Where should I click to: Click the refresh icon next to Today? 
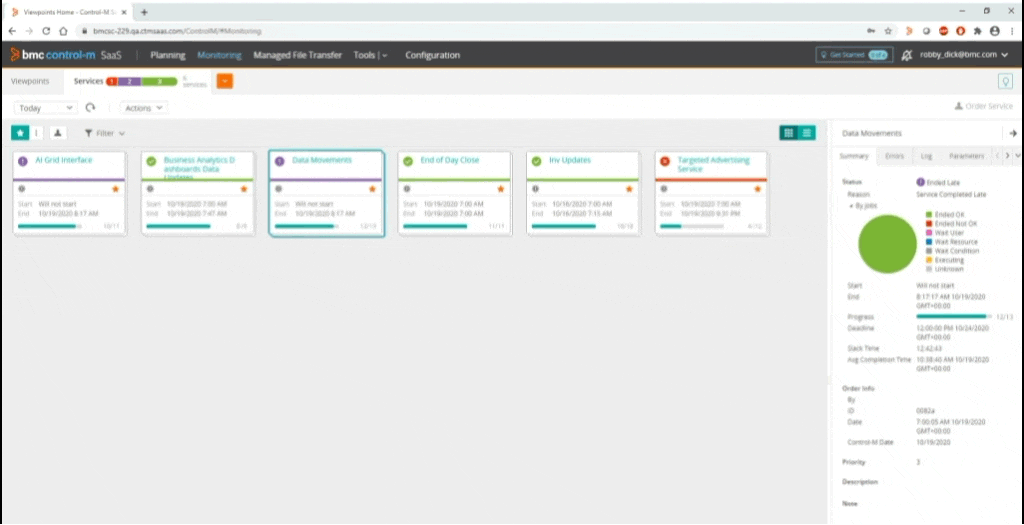click(x=90, y=107)
